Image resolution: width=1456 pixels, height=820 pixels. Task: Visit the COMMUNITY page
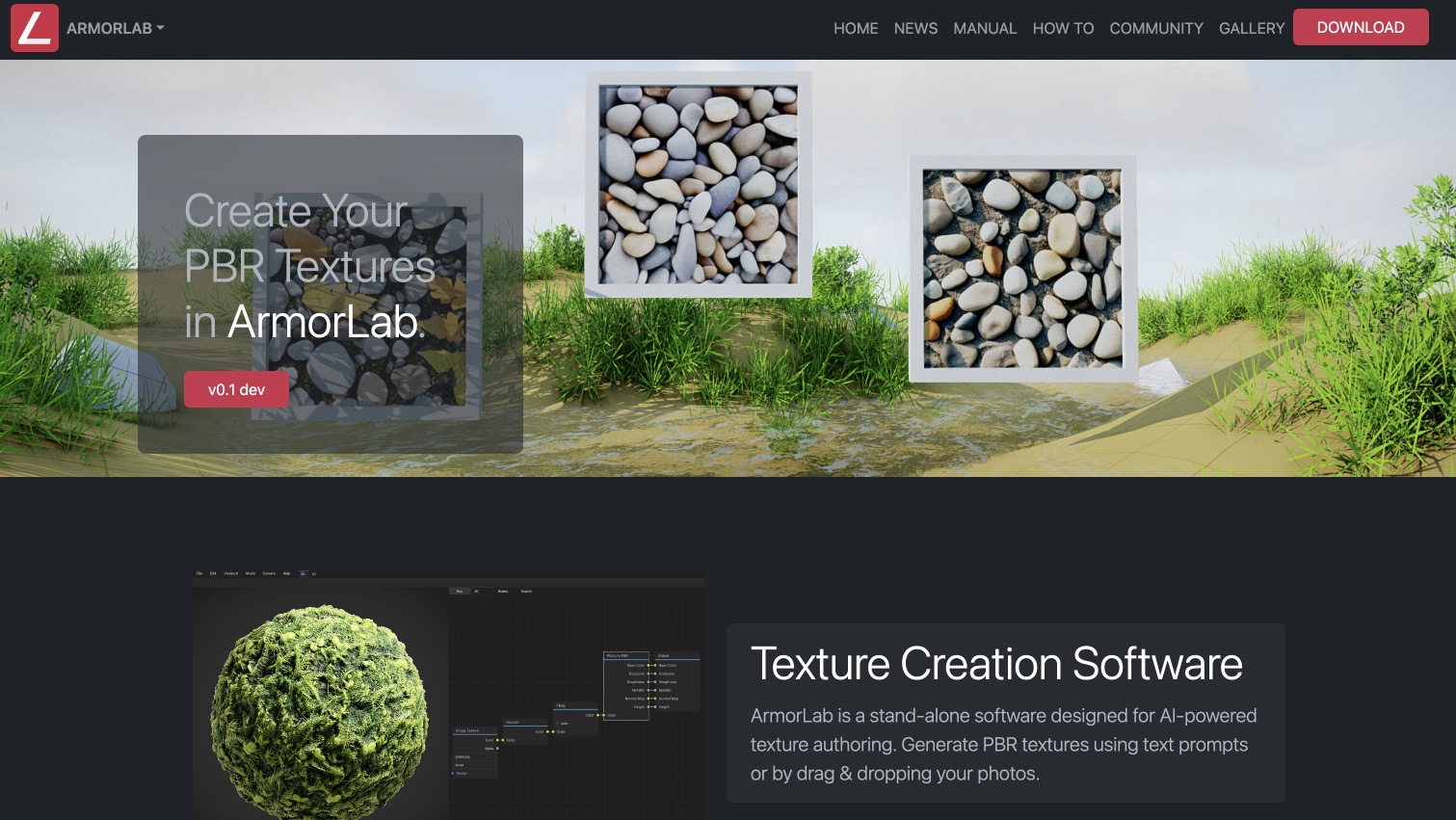pyautogui.click(x=1156, y=28)
